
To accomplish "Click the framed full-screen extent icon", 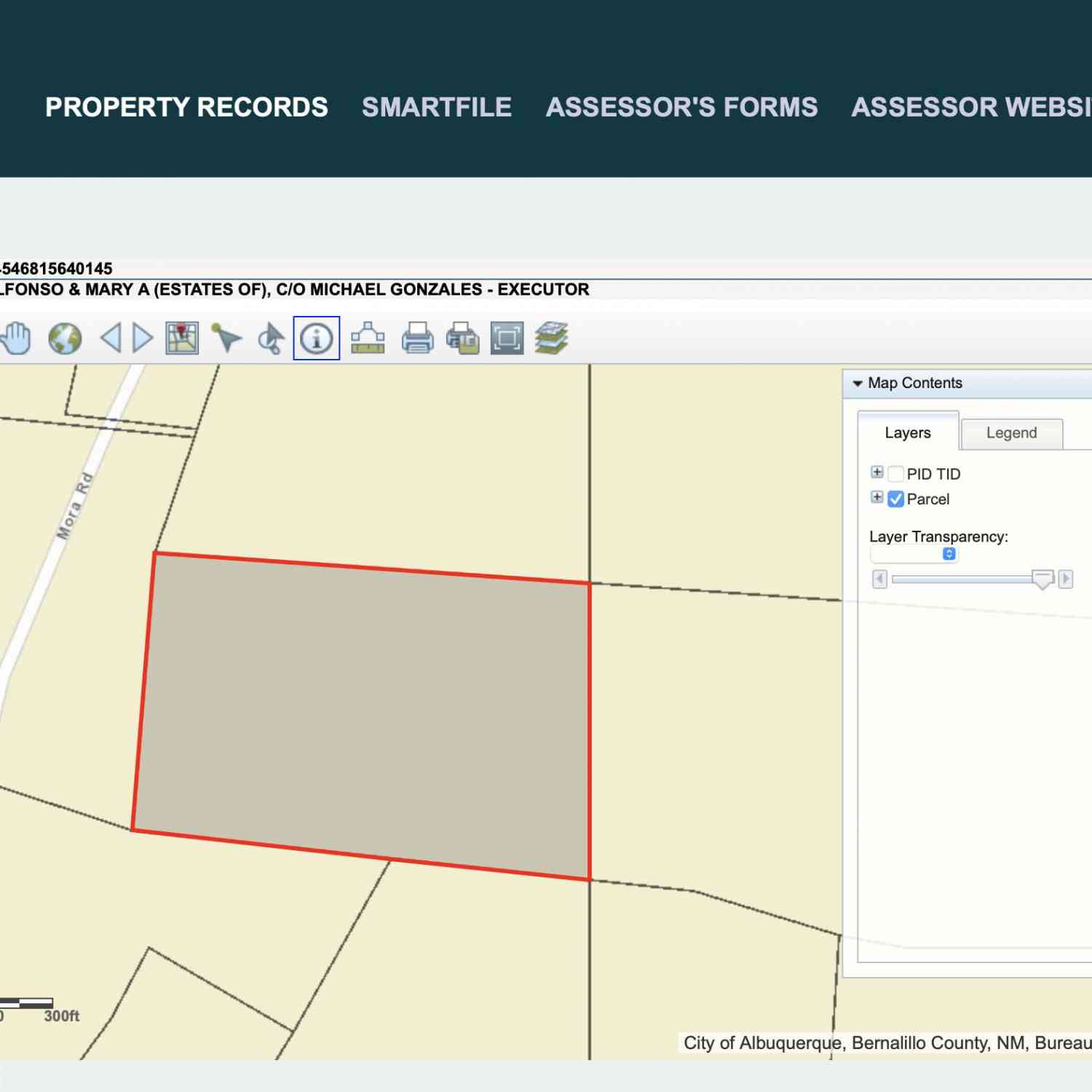I will point(507,339).
